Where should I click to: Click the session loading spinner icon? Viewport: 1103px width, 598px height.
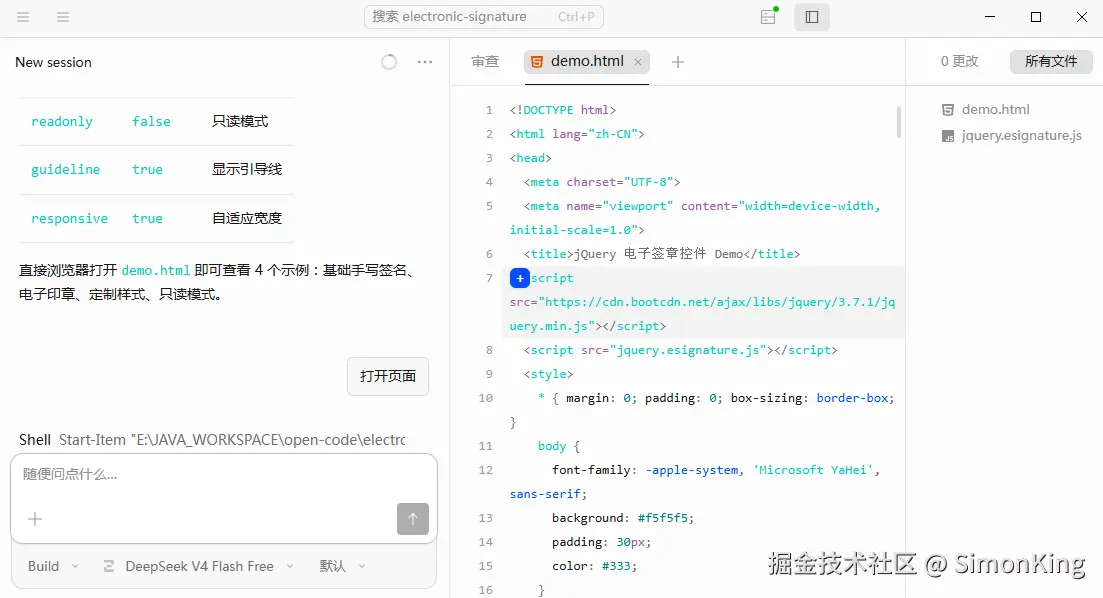[x=389, y=62]
